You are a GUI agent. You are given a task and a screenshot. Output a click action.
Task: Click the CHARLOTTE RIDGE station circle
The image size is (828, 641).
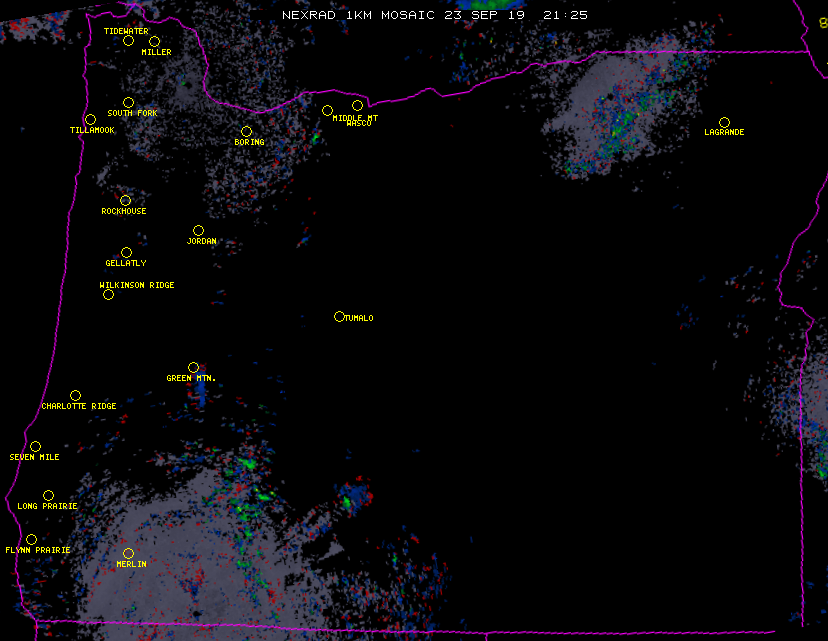pos(75,396)
